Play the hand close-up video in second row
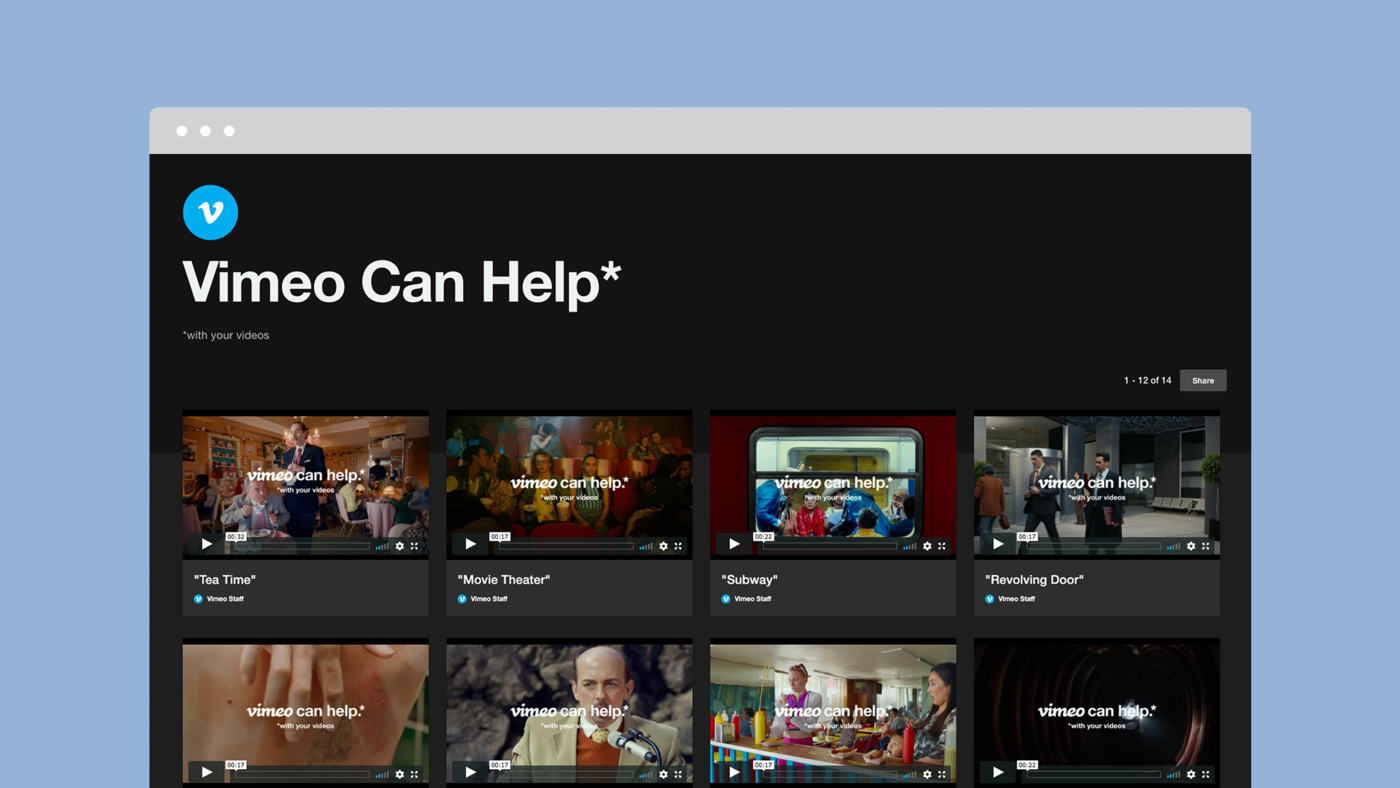1400x788 pixels. tap(206, 772)
